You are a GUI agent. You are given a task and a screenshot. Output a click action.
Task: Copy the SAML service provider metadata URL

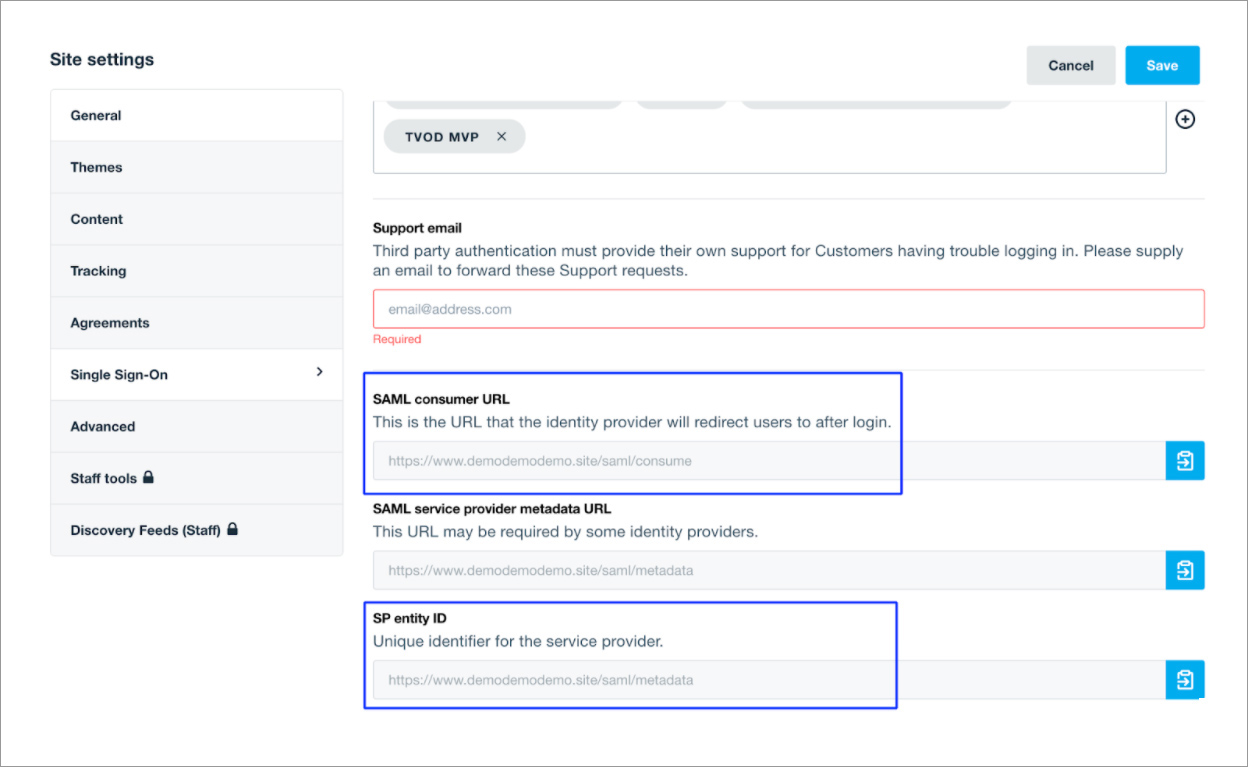click(1185, 570)
